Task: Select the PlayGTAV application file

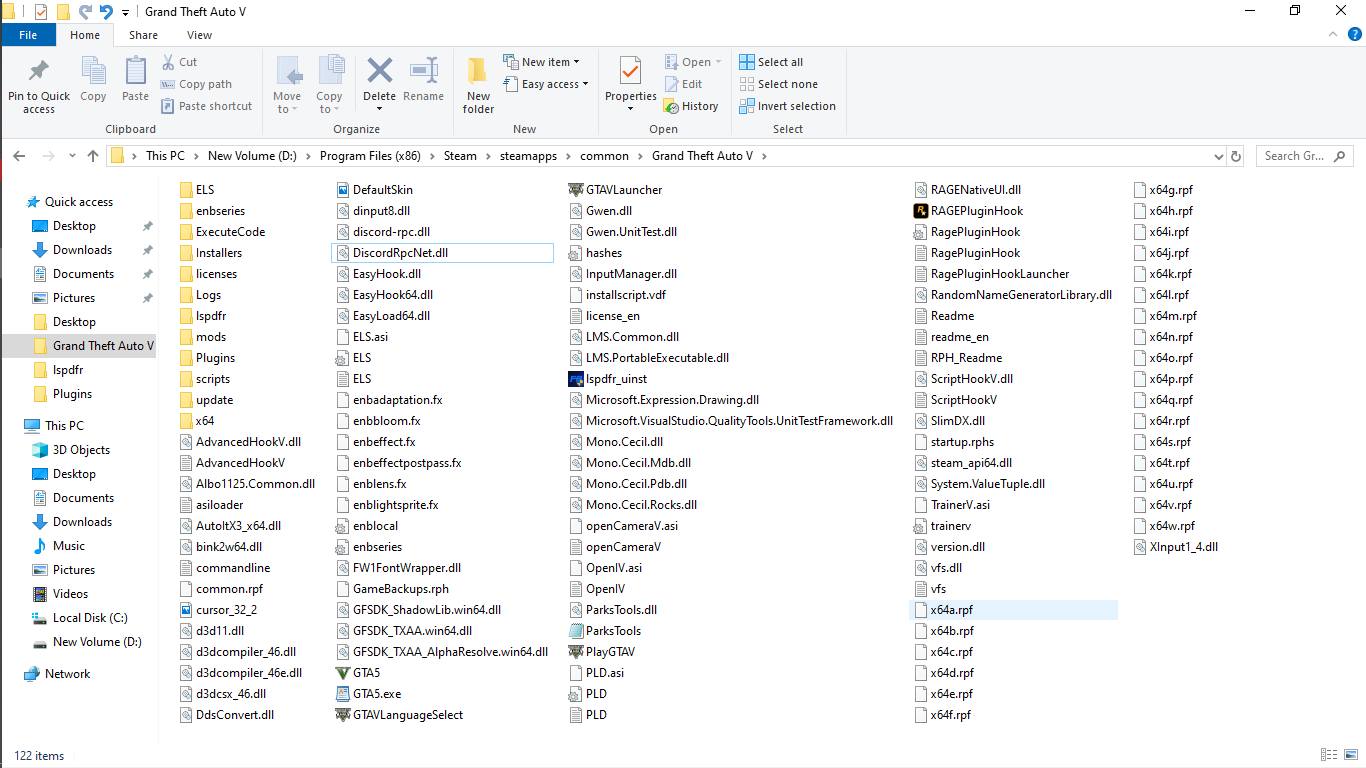Action: point(601,652)
